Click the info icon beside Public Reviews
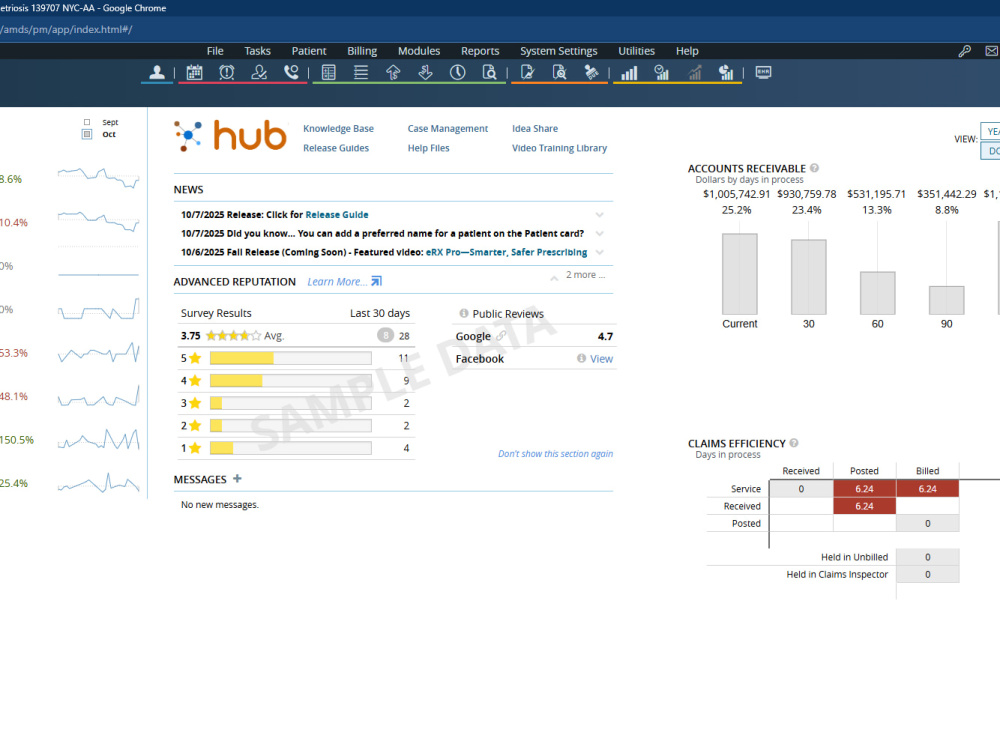 (x=464, y=313)
